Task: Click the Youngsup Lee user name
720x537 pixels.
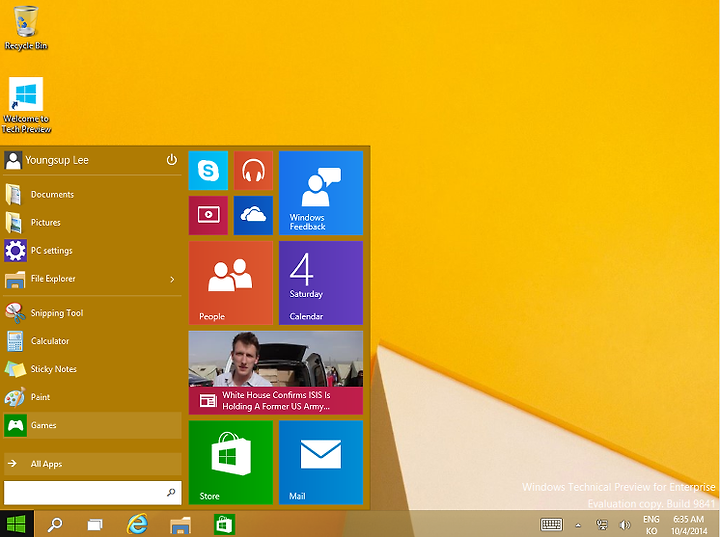Action: [56, 160]
